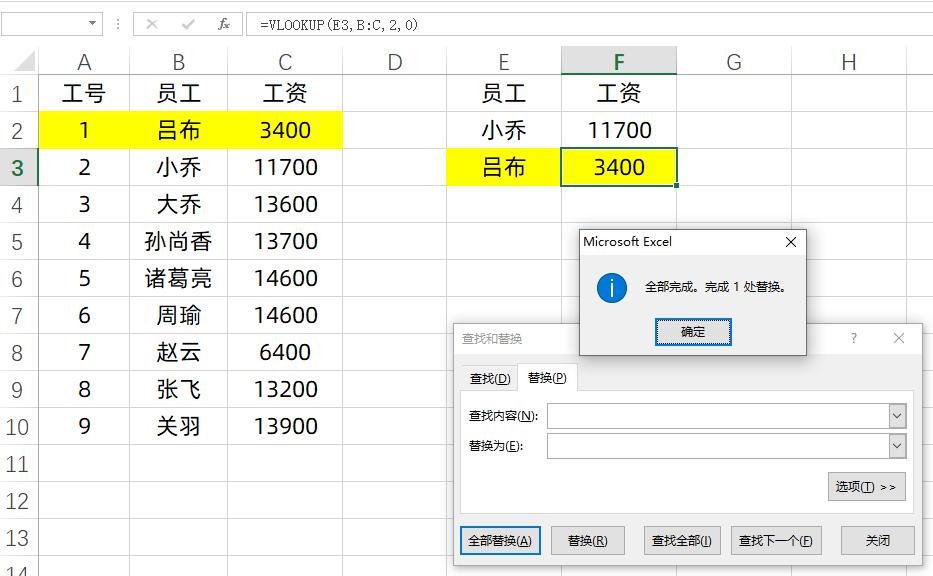Click the Enter checkmark icon in formula bar
933x576 pixels.
pos(186,22)
